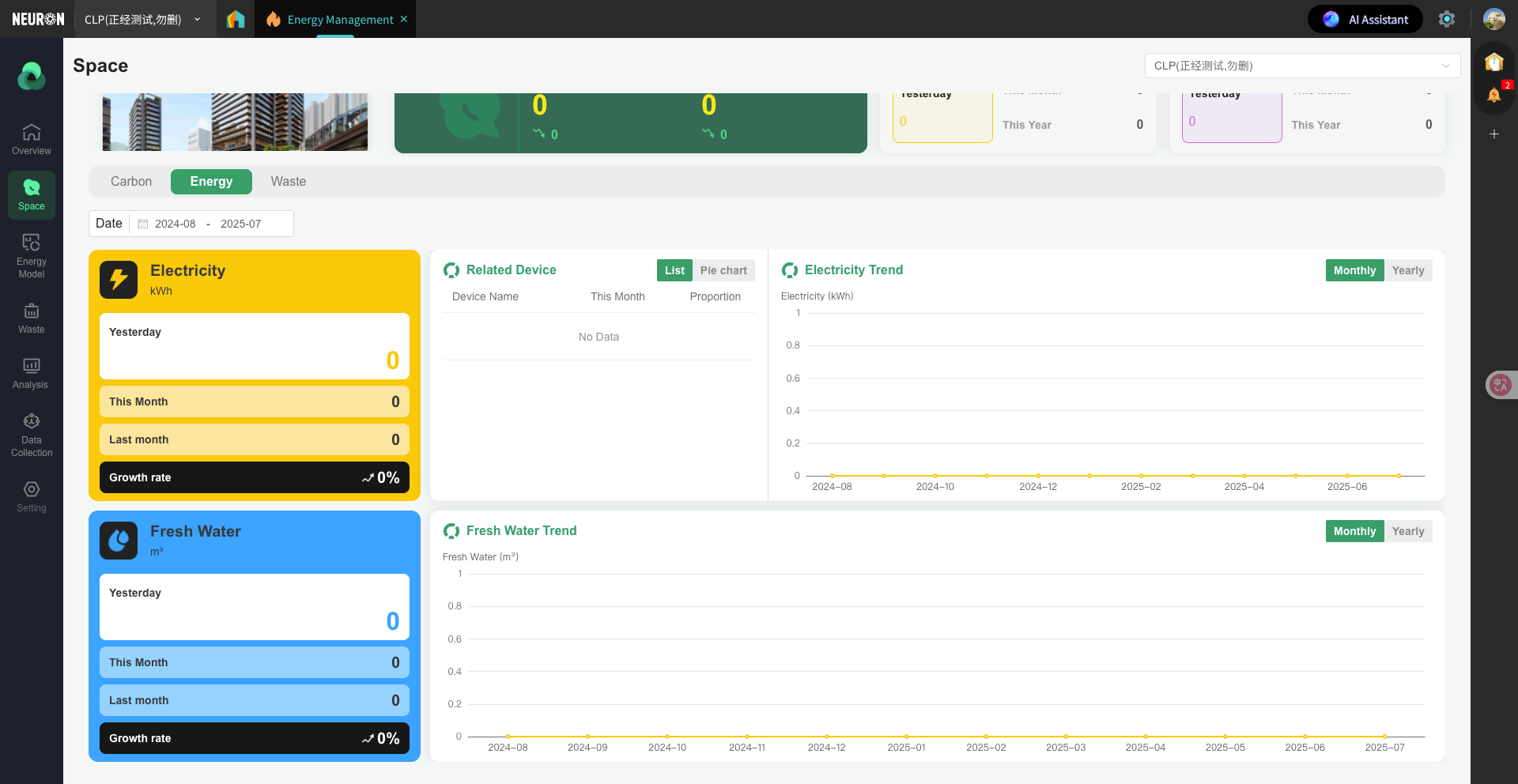
Task: Click the home icon tab
Action: [236, 19]
